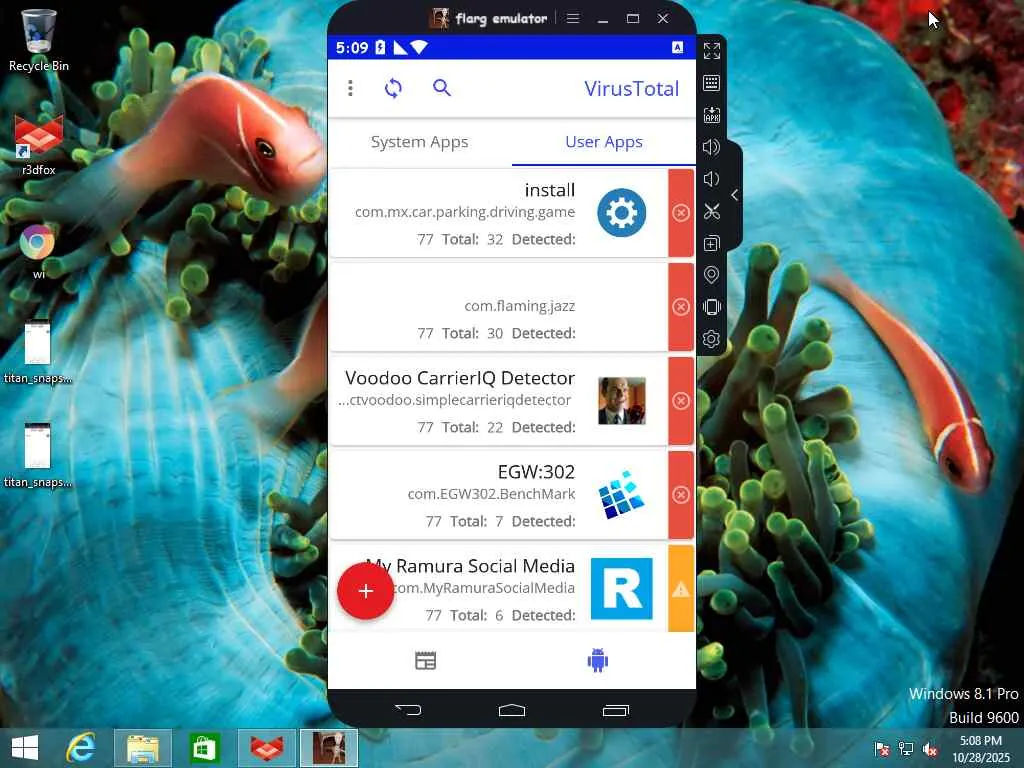
Task: Open the 'install' app gear icon
Action: click(x=621, y=213)
